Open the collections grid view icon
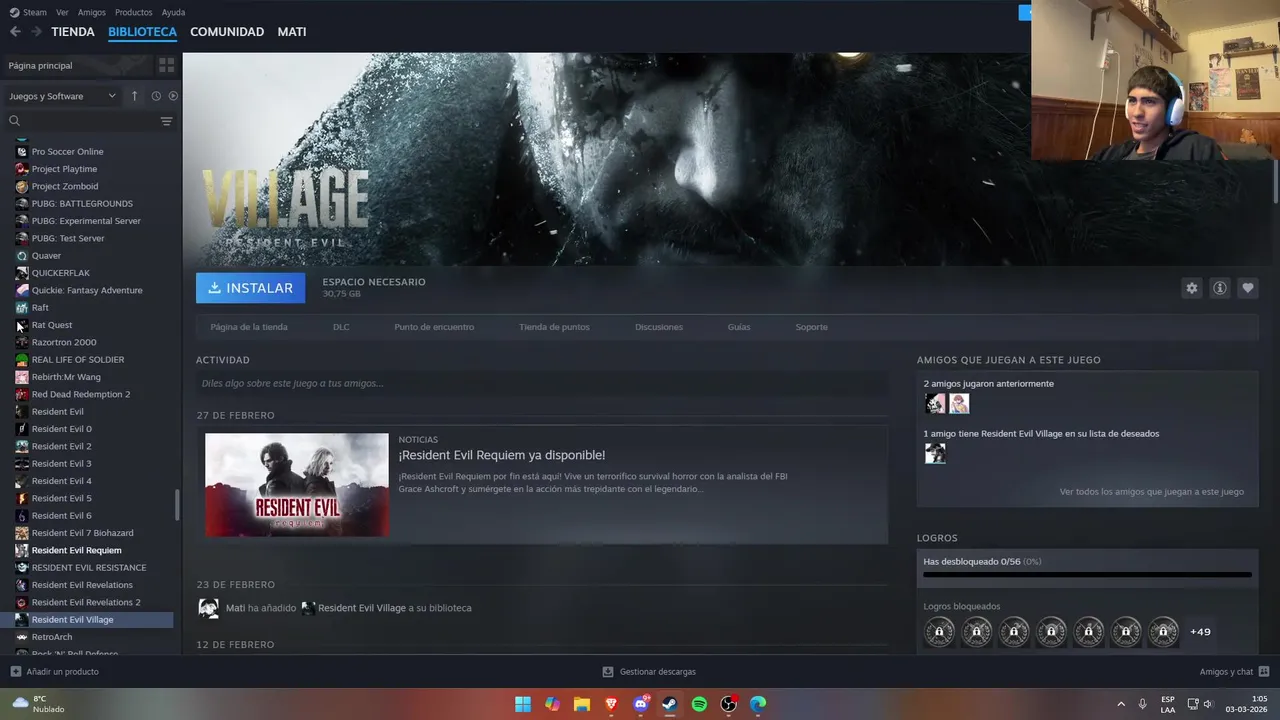 [166, 65]
